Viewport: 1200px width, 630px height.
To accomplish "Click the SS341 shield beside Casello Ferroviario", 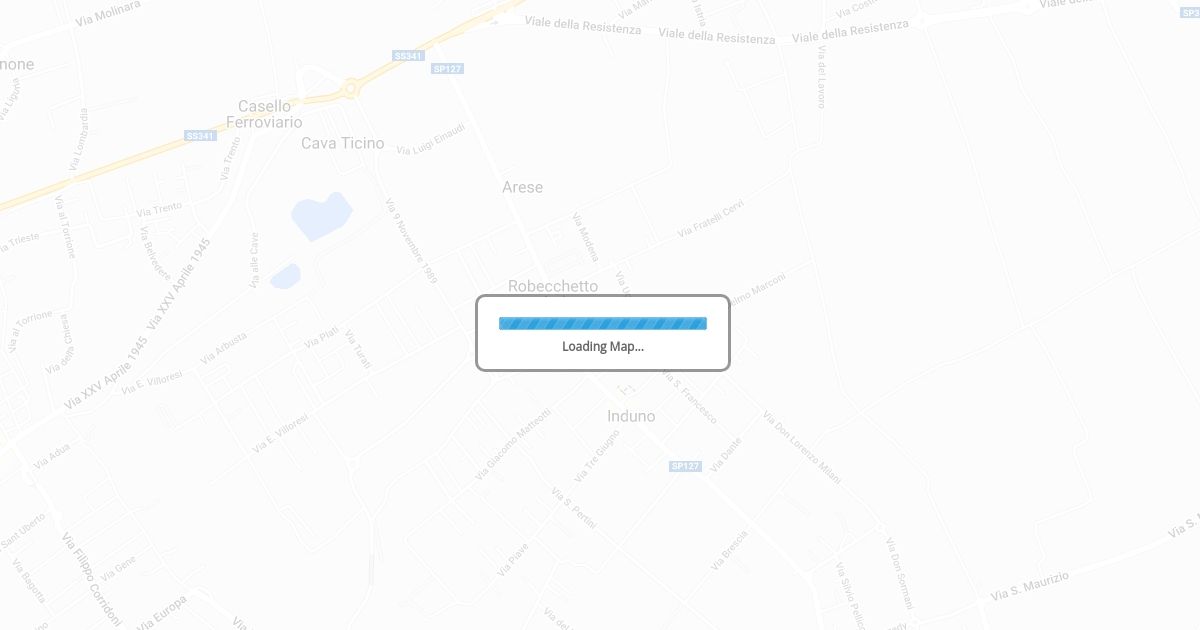I will tap(200, 135).
